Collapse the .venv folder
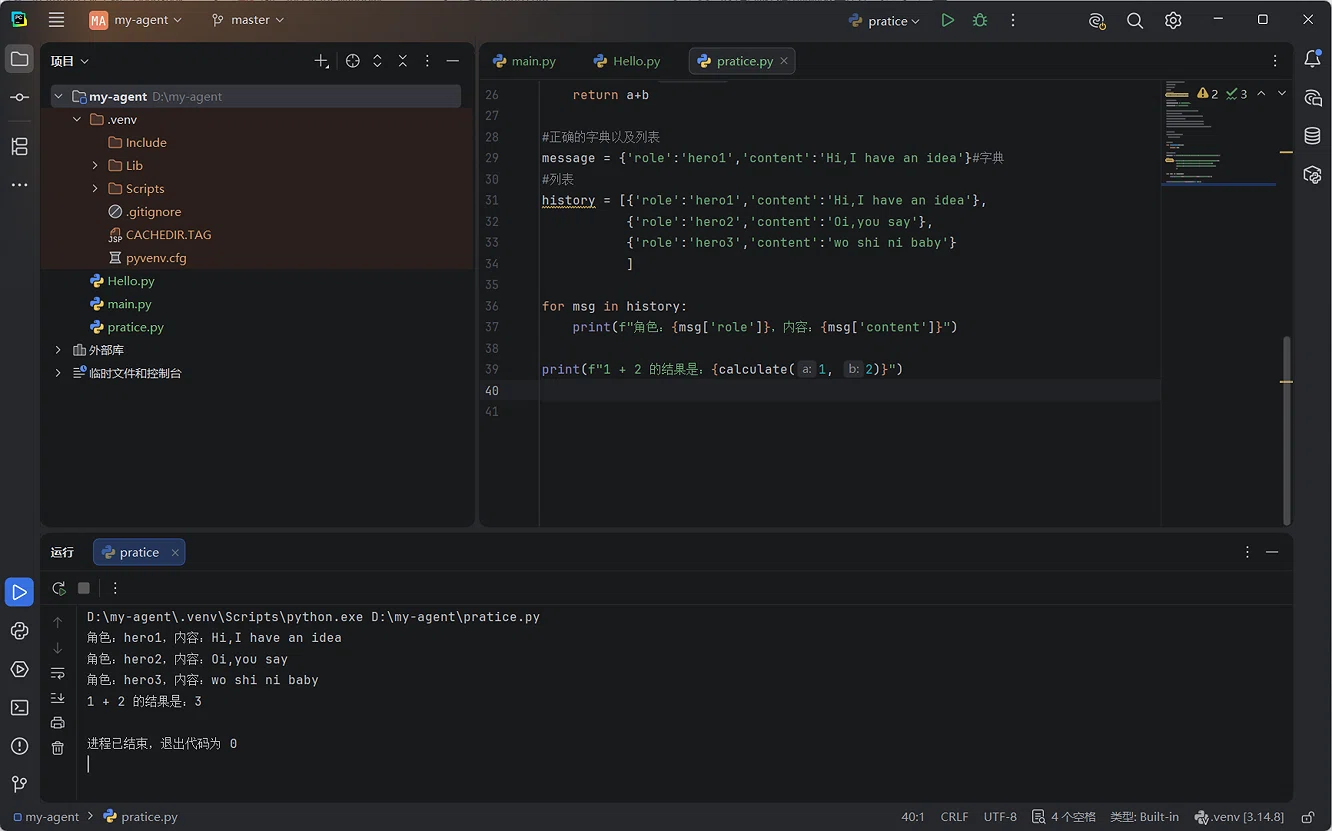The image size is (1332, 831). [77, 120]
